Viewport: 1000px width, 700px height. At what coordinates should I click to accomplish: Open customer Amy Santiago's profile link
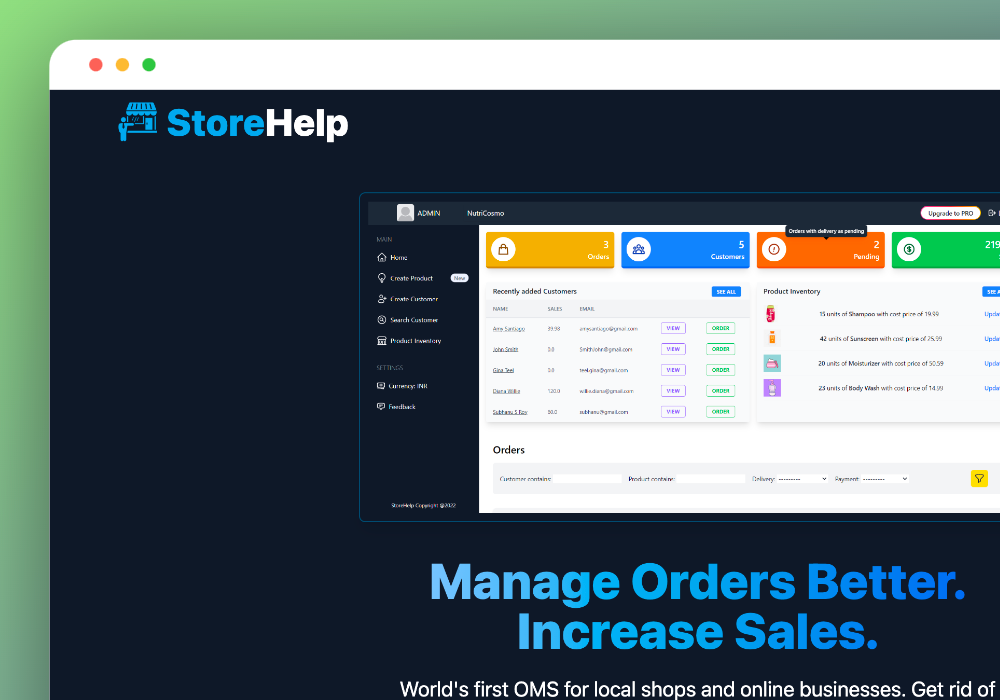[509, 328]
